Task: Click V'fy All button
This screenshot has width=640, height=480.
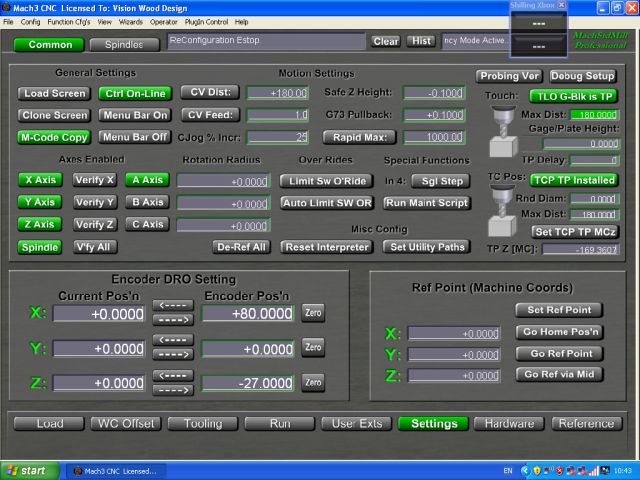Action: point(95,247)
